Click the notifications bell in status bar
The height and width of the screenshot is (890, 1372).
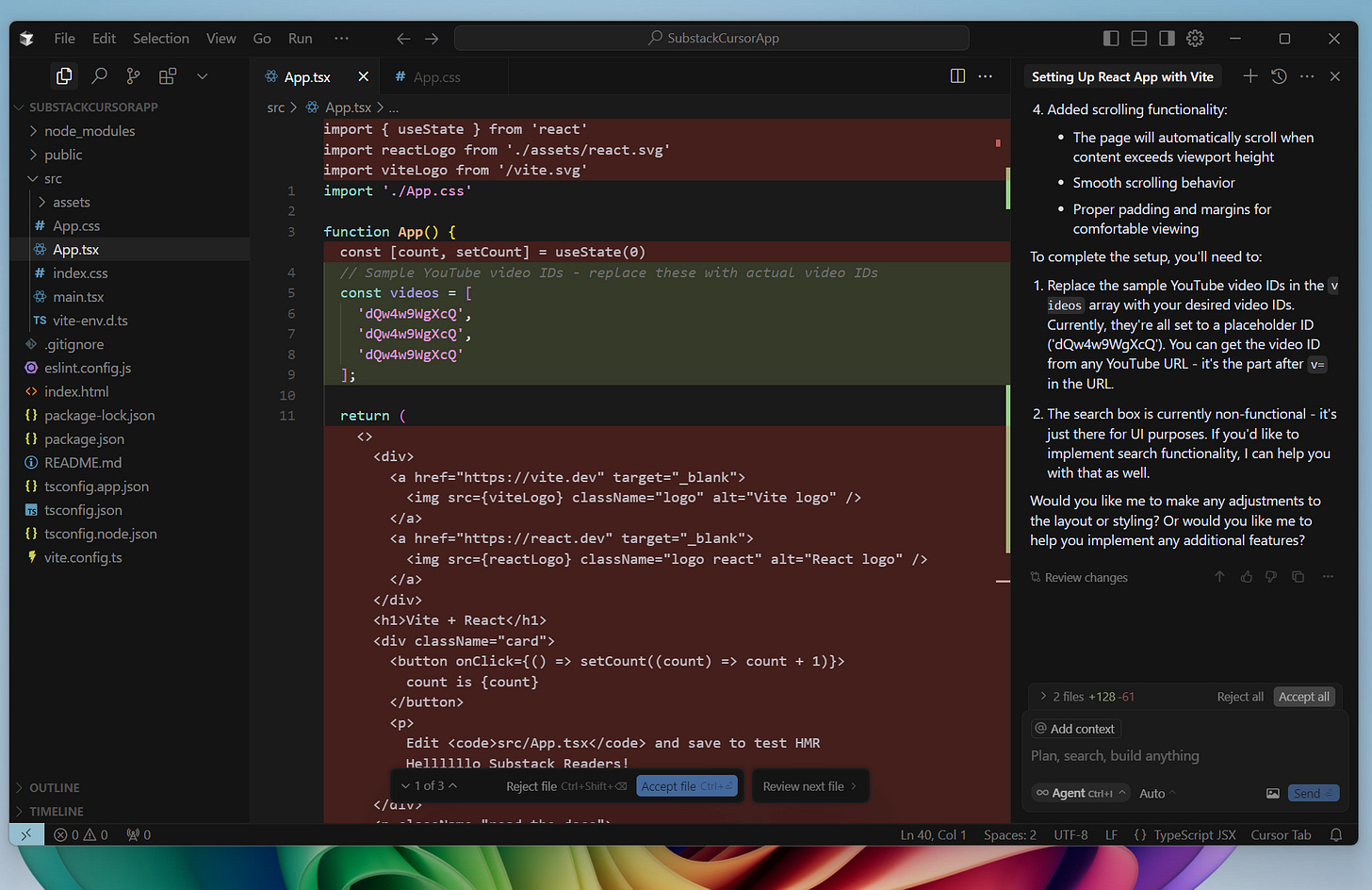[x=1335, y=835]
